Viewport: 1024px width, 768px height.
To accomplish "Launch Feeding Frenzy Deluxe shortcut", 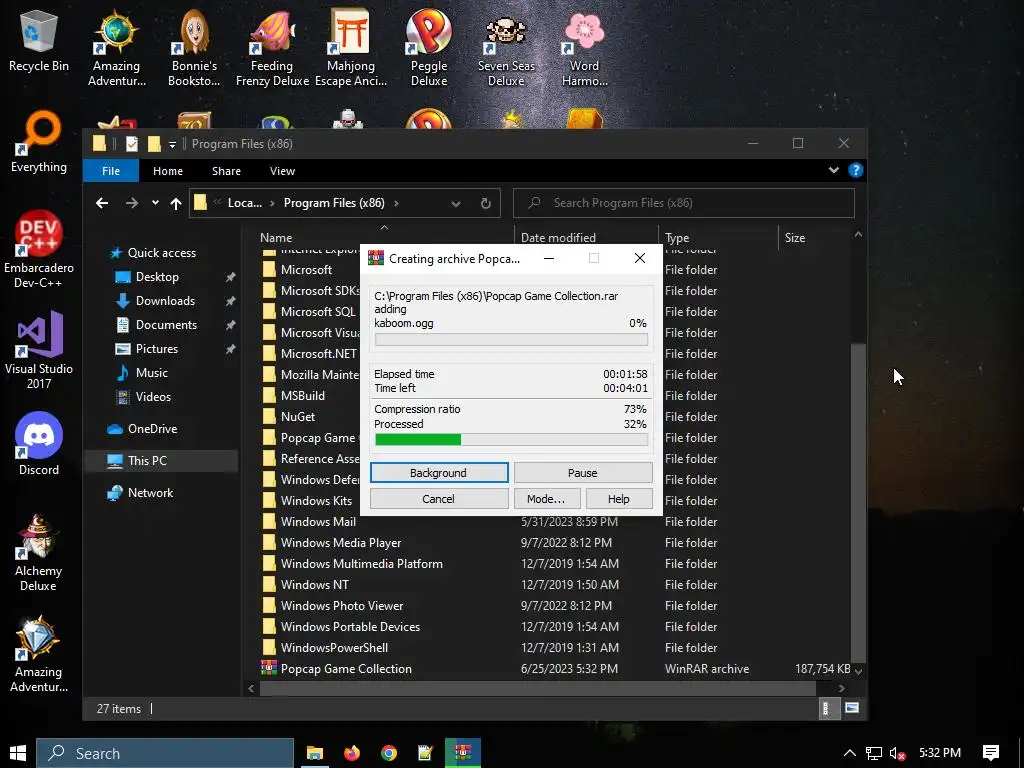I will 272,48.
